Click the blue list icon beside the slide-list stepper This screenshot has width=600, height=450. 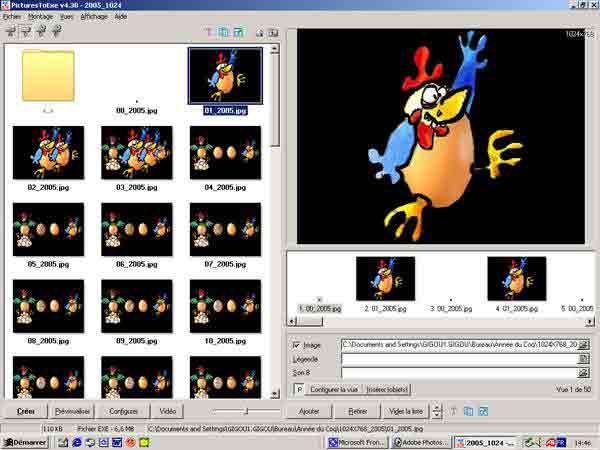click(x=468, y=411)
